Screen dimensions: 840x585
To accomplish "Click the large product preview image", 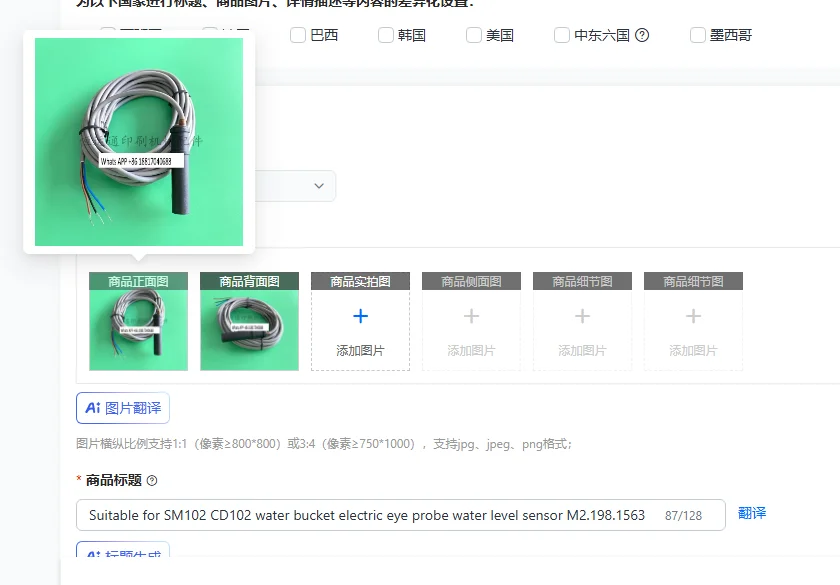I will (139, 142).
